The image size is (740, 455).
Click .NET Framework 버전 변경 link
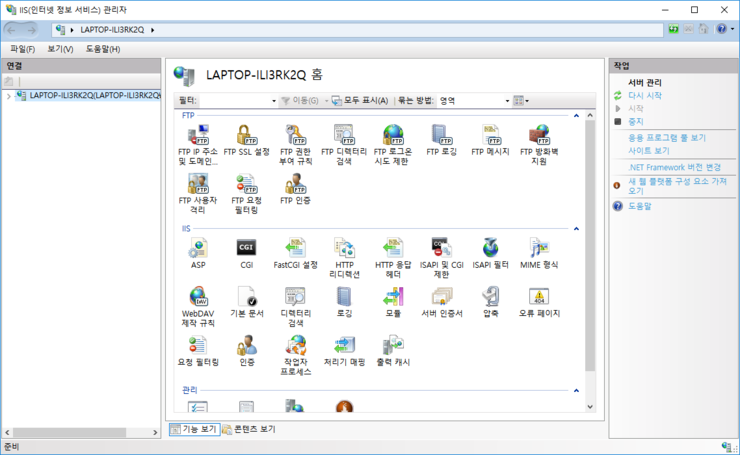click(x=674, y=168)
